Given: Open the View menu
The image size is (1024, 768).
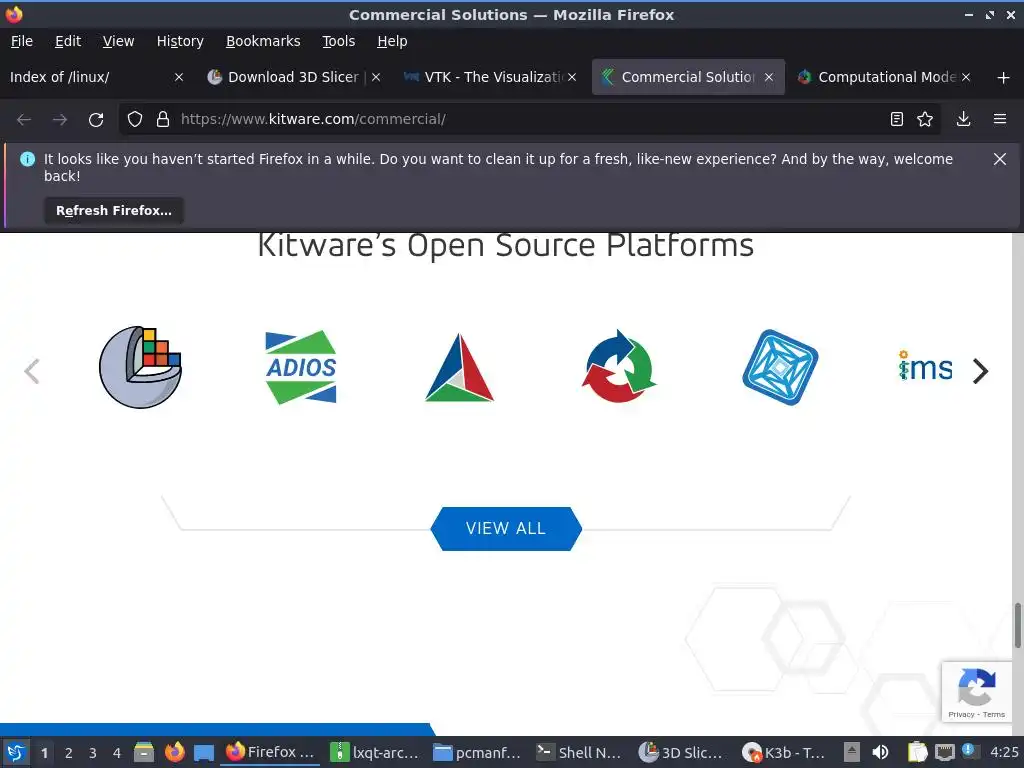Looking at the screenshot, I should [118, 41].
